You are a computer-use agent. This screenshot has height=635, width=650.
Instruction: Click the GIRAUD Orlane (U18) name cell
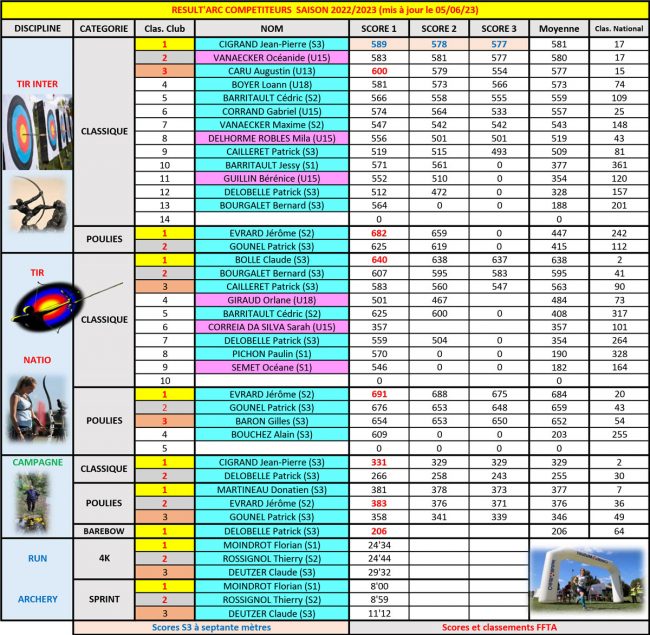[272, 300]
